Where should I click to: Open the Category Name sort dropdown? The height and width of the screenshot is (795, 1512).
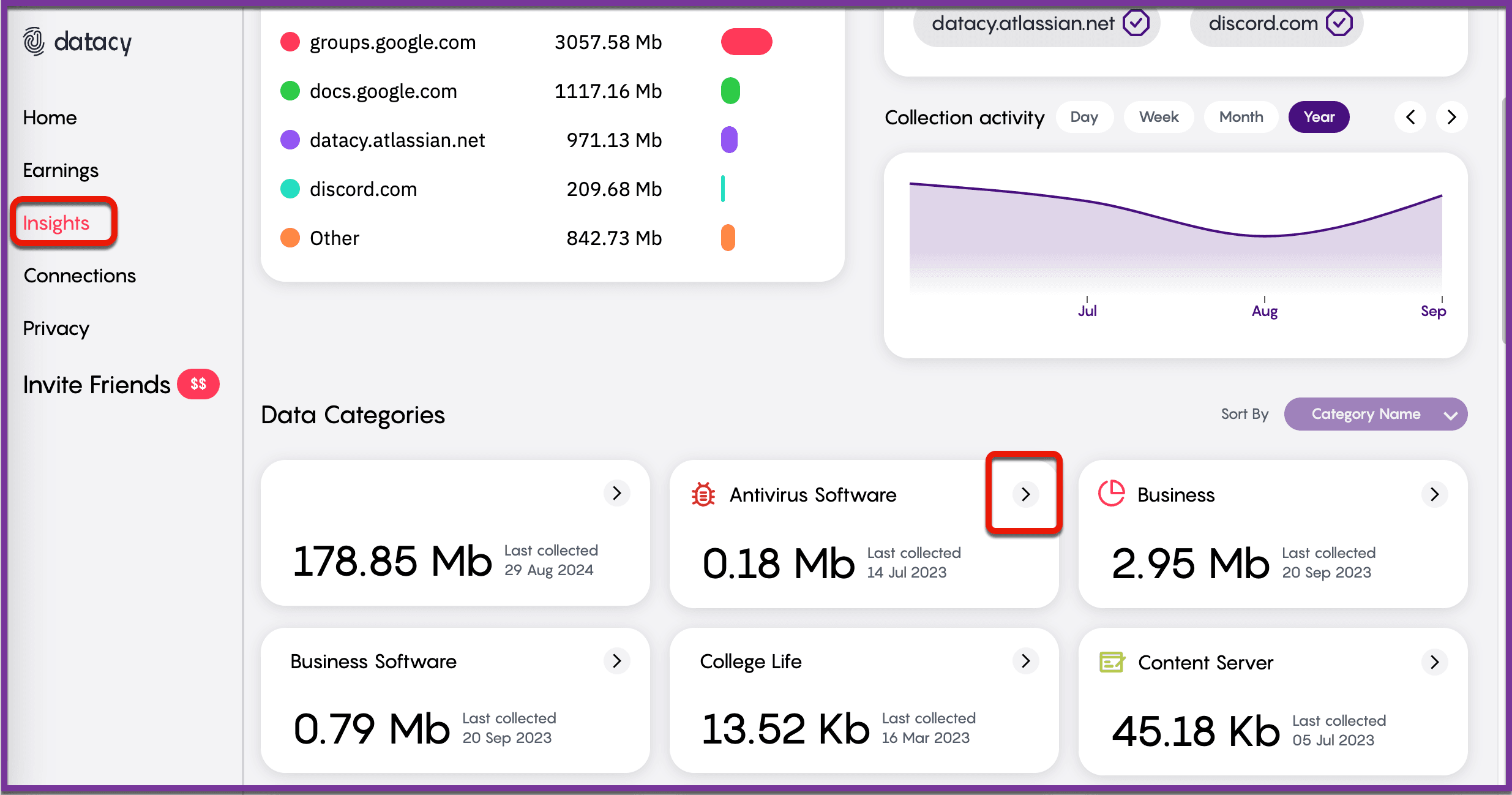coord(1375,414)
